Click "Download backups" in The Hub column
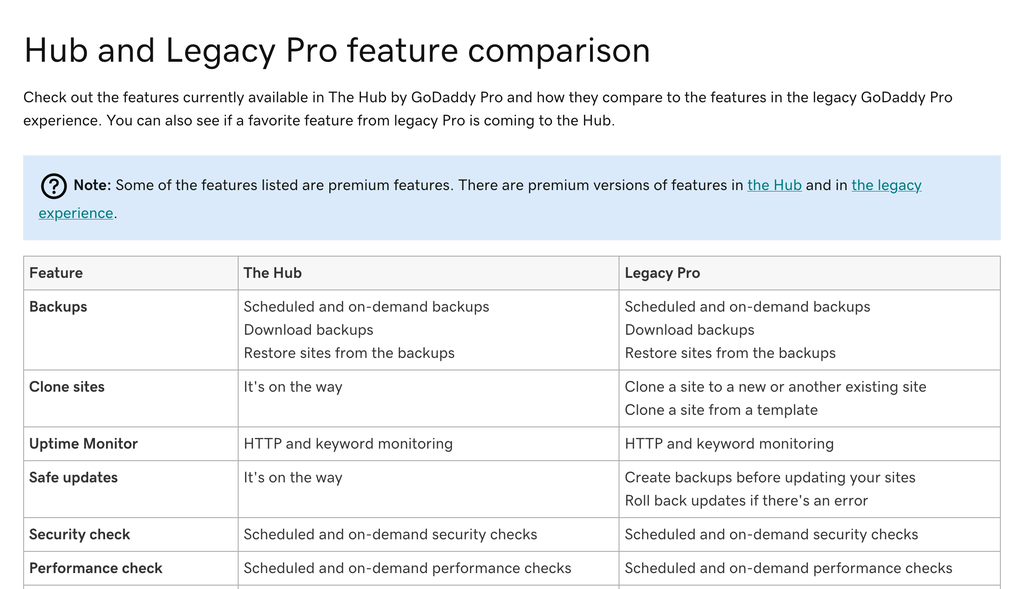The image size is (1024, 589). point(308,330)
